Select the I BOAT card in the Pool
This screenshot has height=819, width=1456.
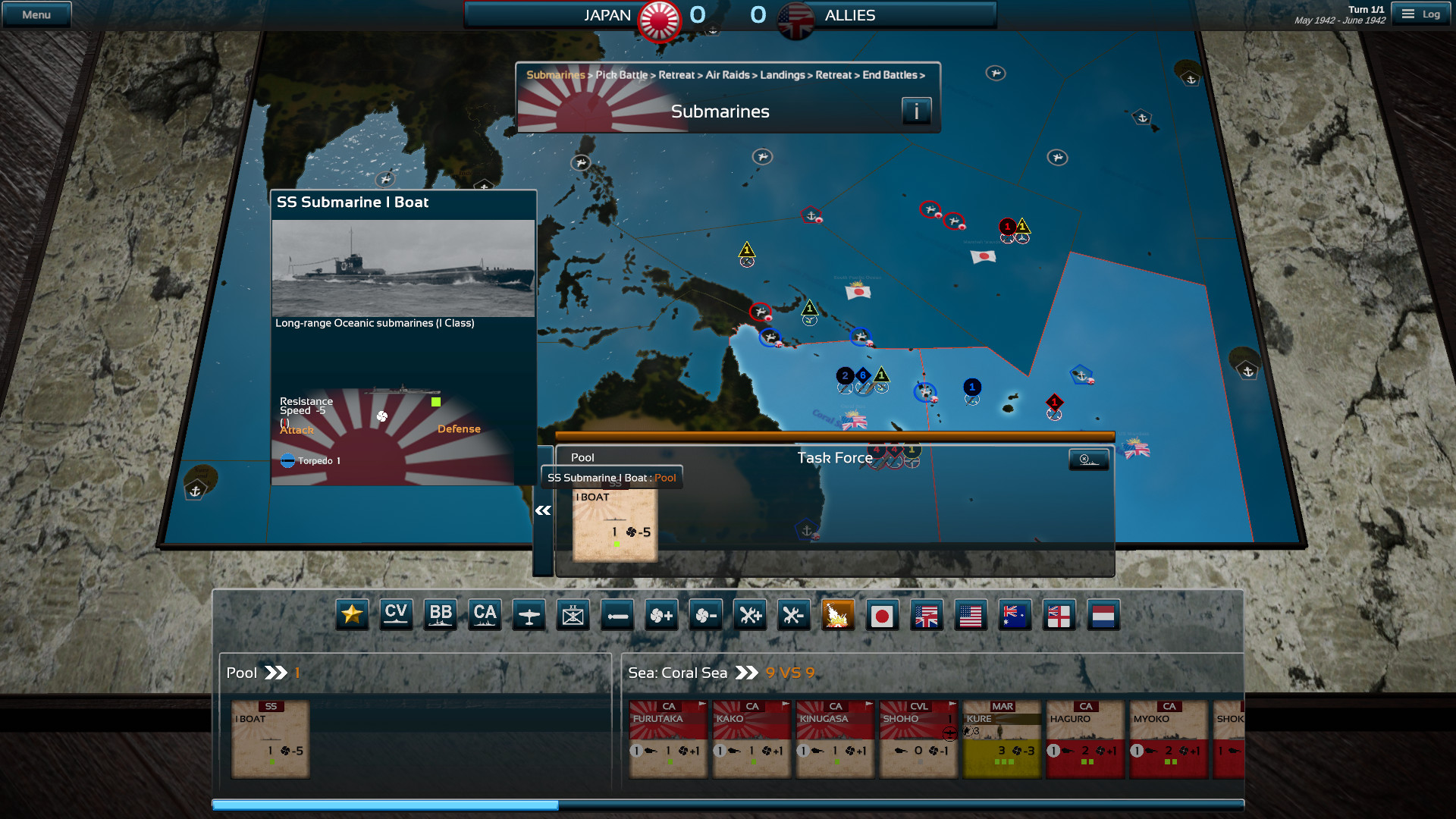point(270,738)
